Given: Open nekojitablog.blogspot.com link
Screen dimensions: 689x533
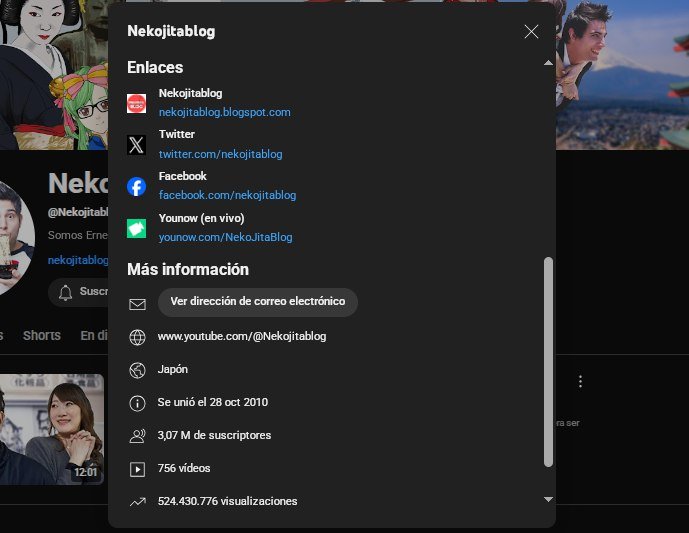Looking at the screenshot, I should click(225, 112).
